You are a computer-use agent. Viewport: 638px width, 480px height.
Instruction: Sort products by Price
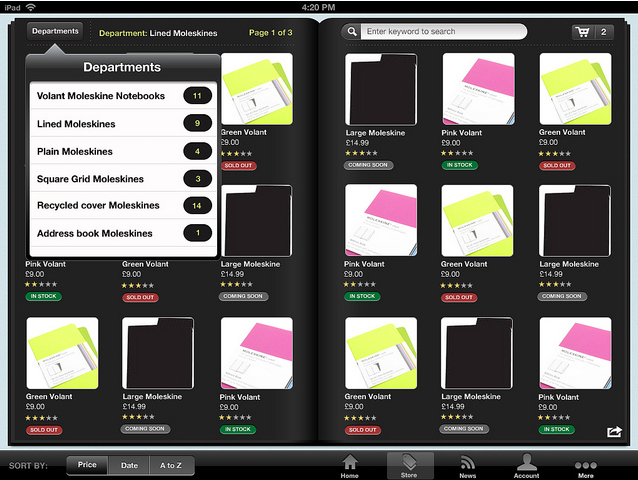87,465
